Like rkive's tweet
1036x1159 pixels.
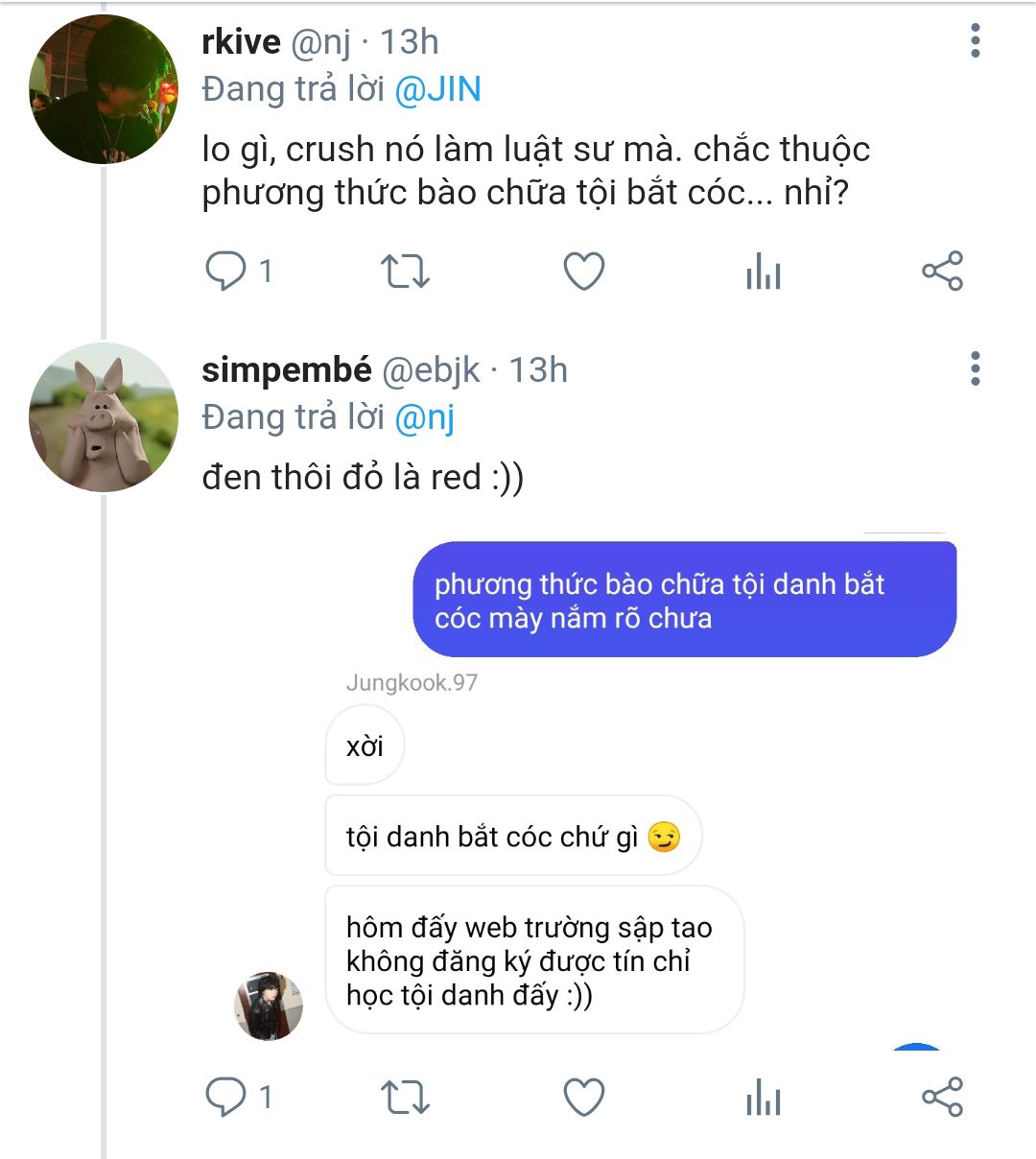pyautogui.click(x=583, y=272)
